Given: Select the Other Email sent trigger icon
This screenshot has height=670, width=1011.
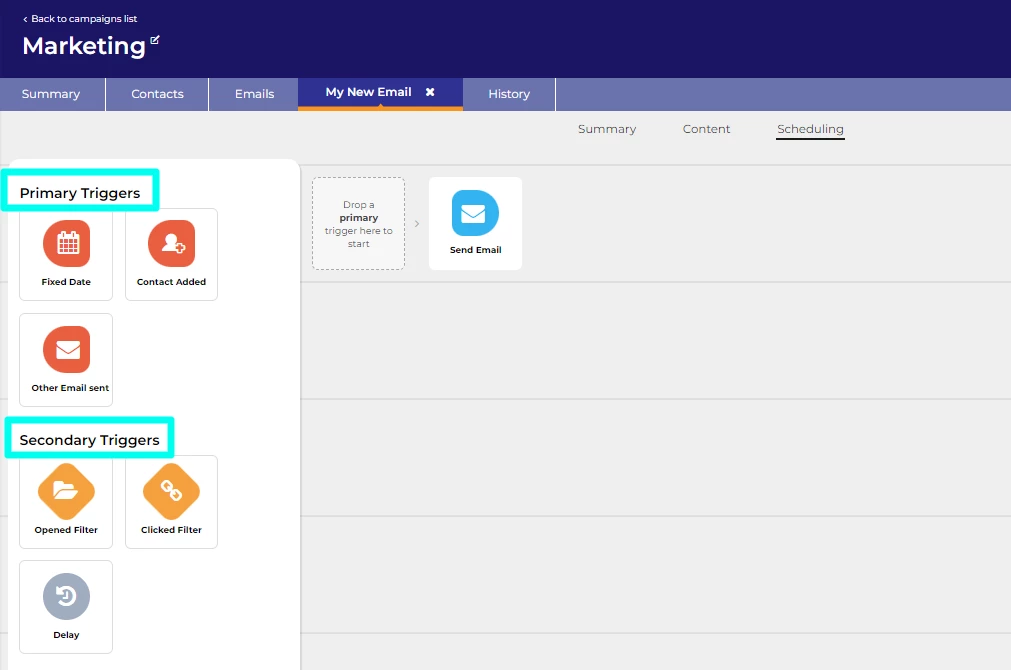Looking at the screenshot, I should click(66, 349).
